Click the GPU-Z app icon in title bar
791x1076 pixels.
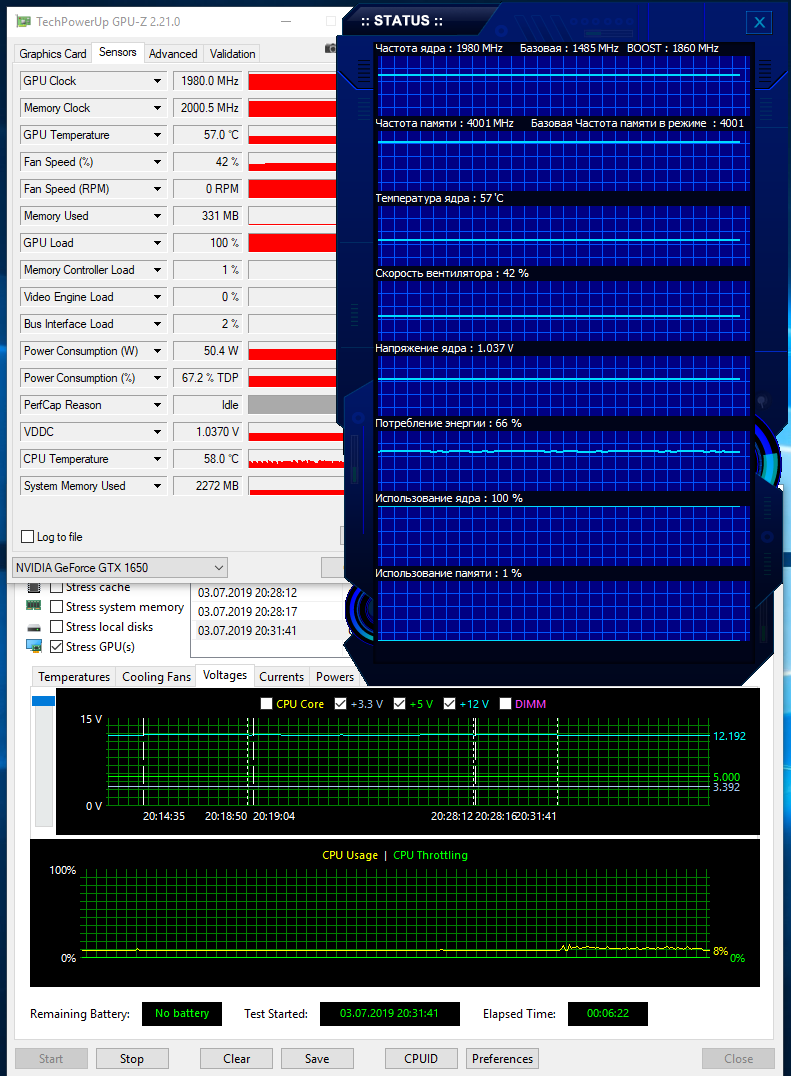pyautogui.click(x=23, y=22)
